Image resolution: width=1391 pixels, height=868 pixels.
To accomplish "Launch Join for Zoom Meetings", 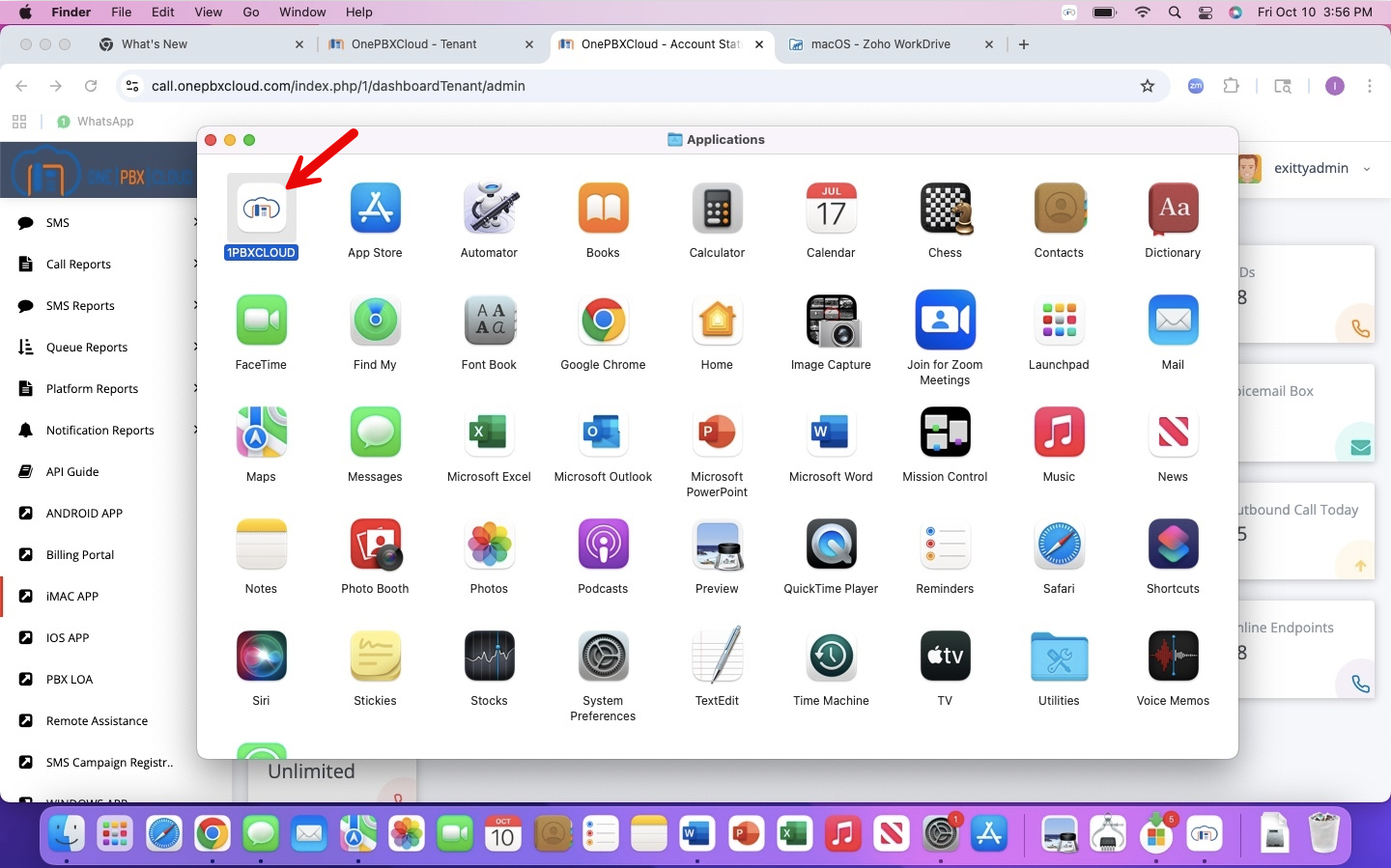I will (x=945, y=321).
